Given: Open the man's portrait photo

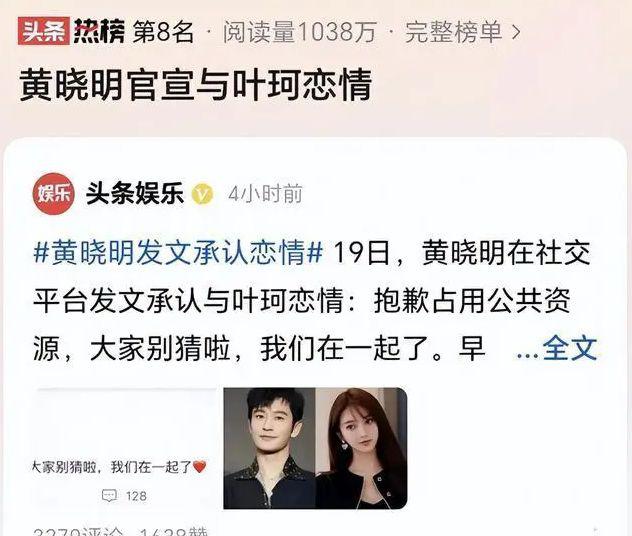Looking at the screenshot, I should pos(269,448).
